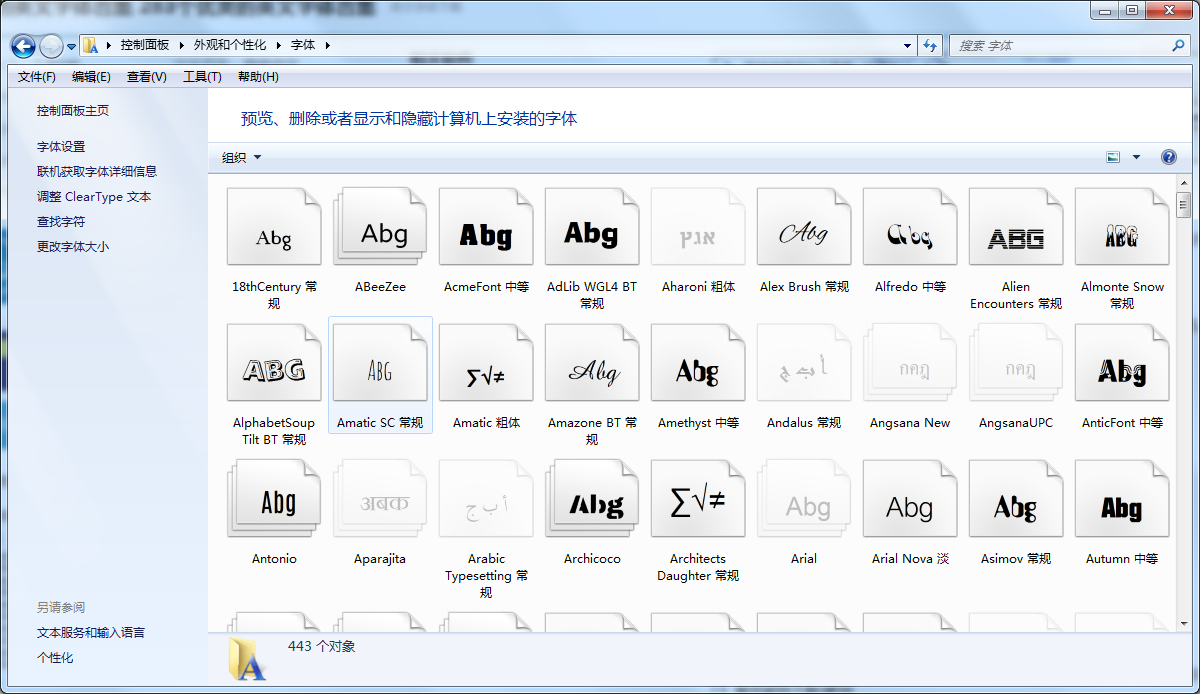Change view using the view icon button
The image size is (1200, 694).
(x=1113, y=157)
